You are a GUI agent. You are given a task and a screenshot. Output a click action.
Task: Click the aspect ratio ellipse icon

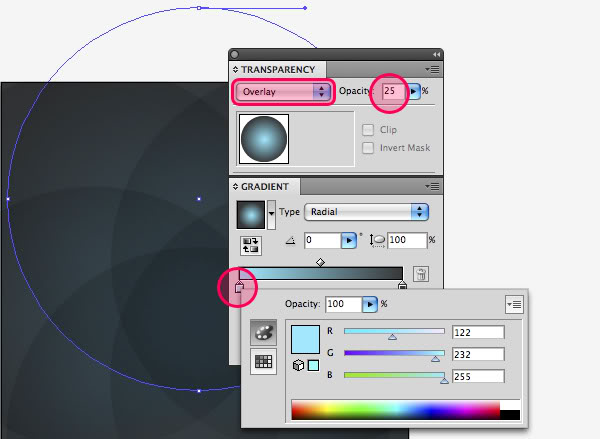click(378, 240)
